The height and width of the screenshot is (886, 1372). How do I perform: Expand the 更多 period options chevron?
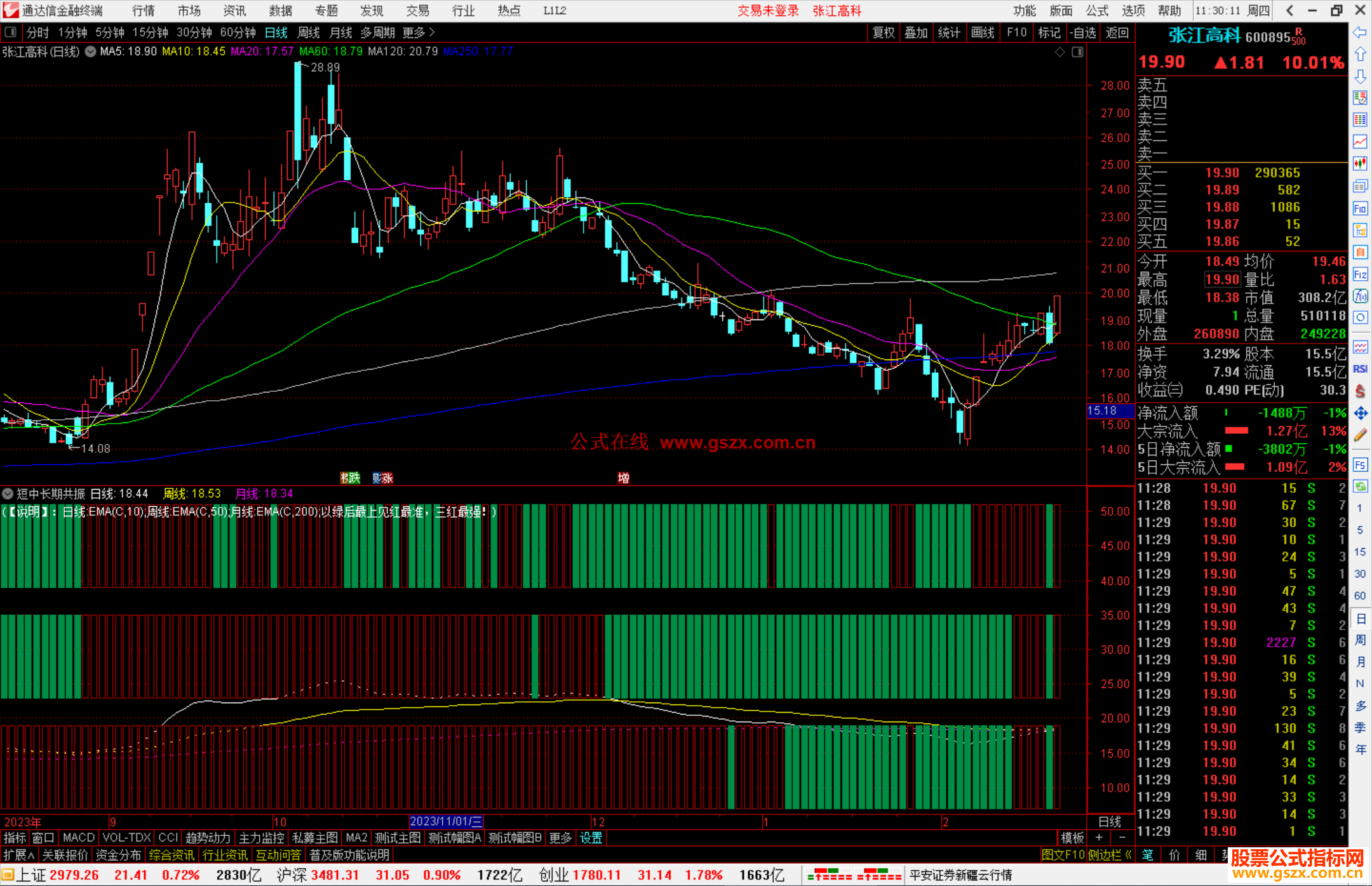tap(432, 32)
